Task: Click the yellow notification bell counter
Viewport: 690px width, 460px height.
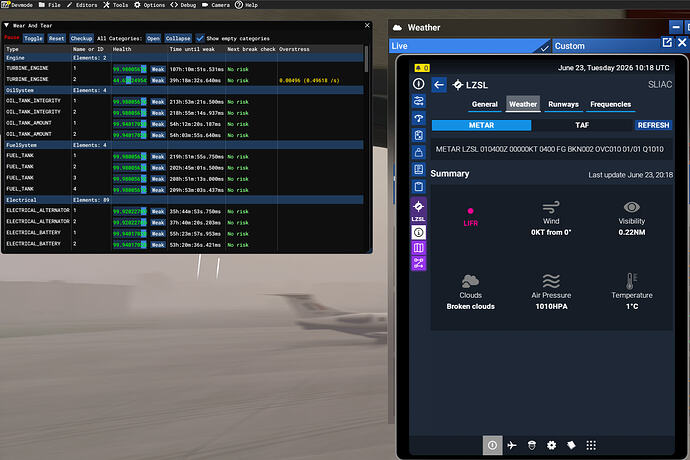Action: click(422, 68)
